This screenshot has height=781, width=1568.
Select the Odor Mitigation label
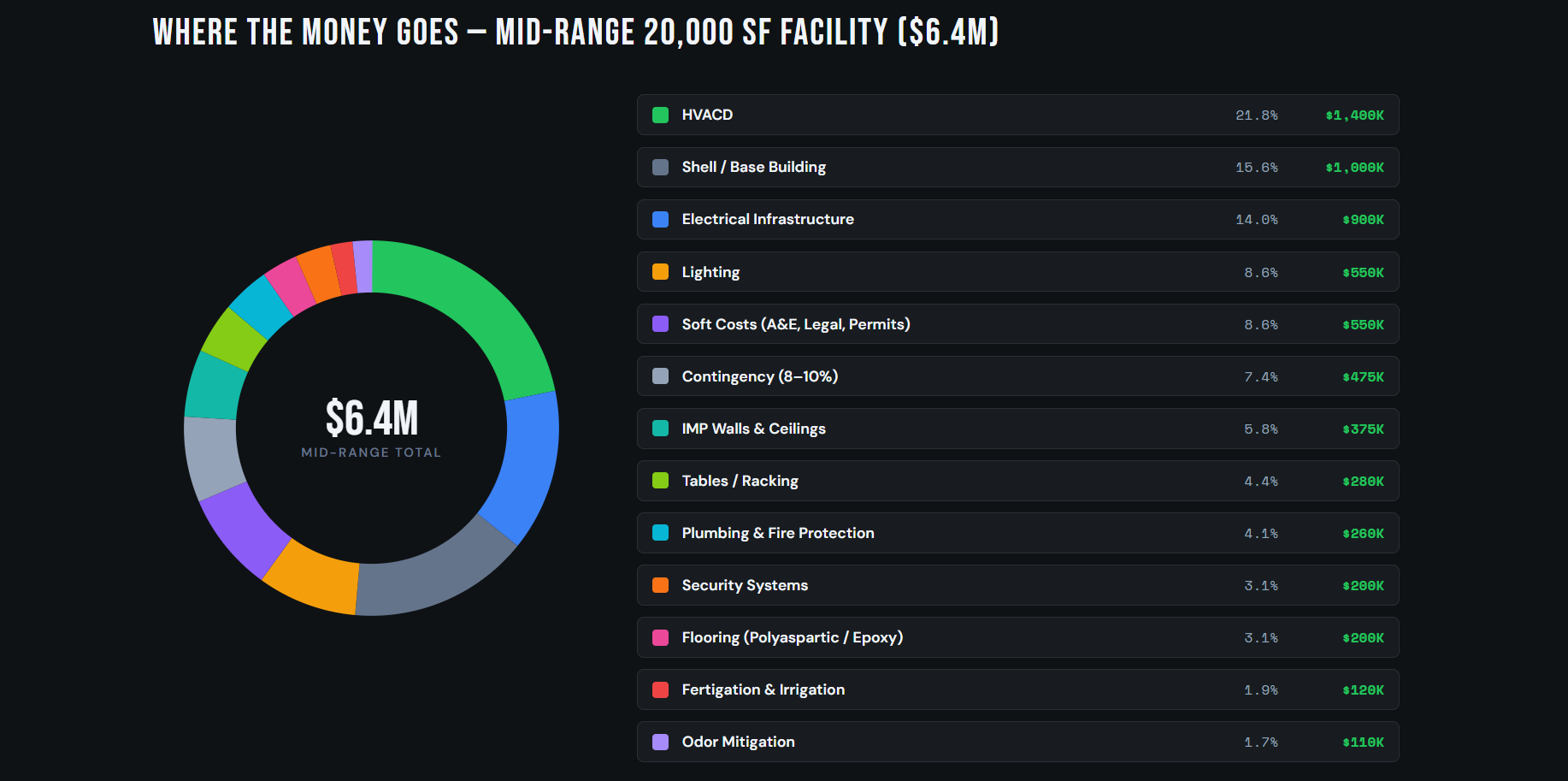[738, 742]
